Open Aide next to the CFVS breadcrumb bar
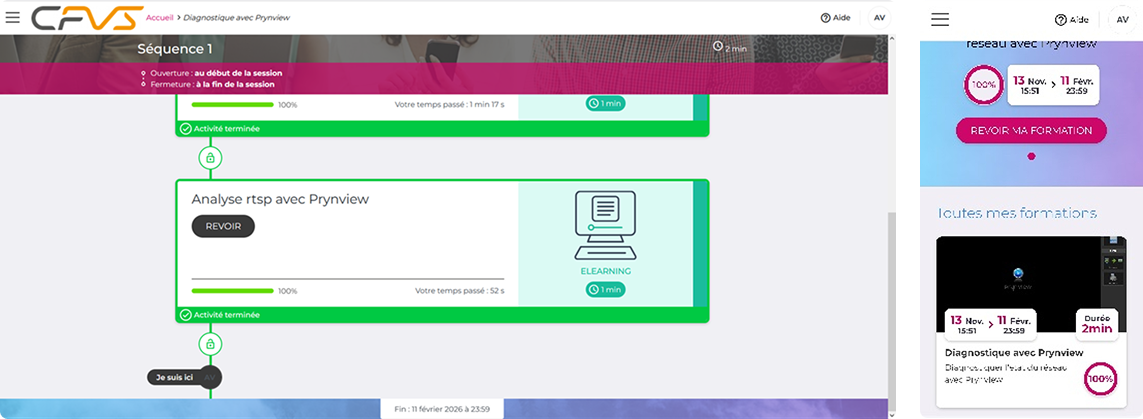The height and width of the screenshot is (419, 1143). coord(834,18)
